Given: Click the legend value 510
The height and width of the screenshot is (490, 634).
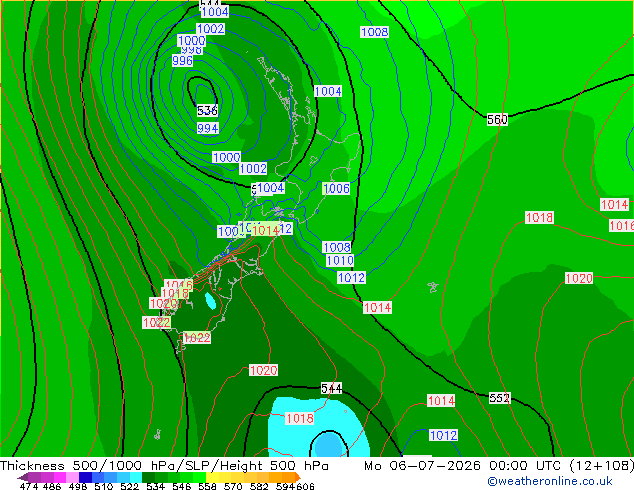Looking at the screenshot, I should (104, 486).
